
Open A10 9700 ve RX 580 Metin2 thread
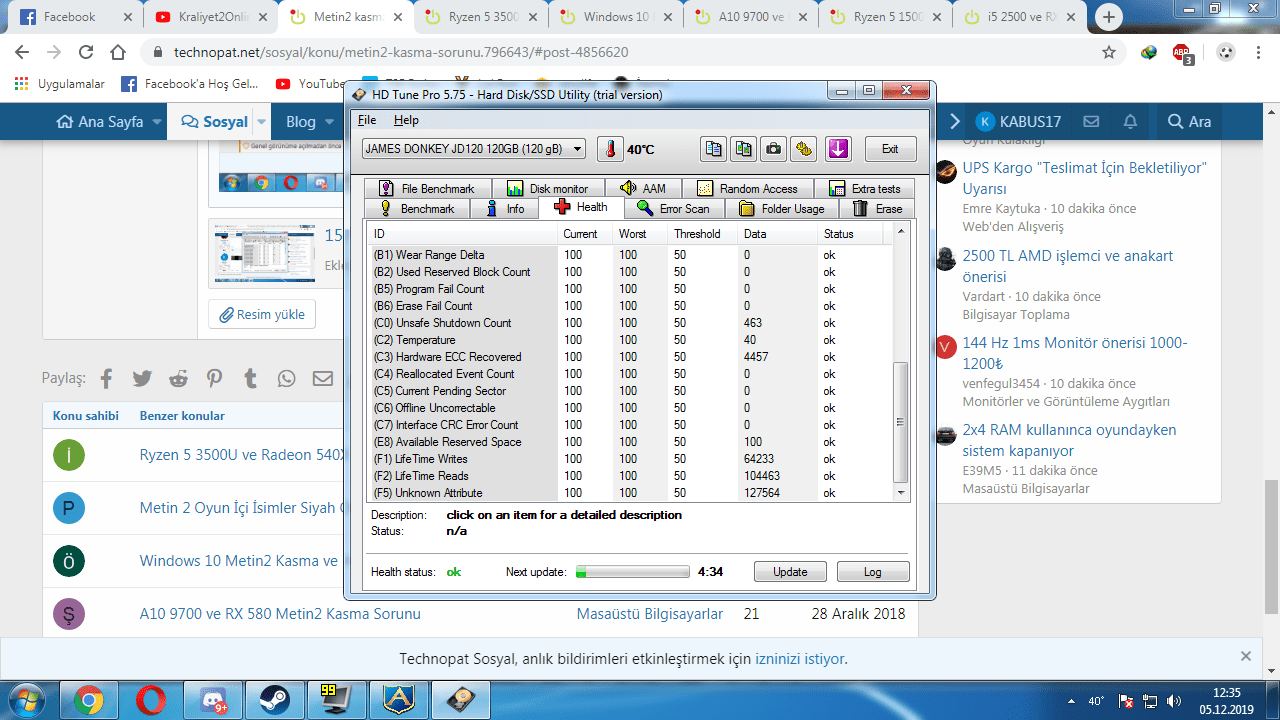point(280,614)
